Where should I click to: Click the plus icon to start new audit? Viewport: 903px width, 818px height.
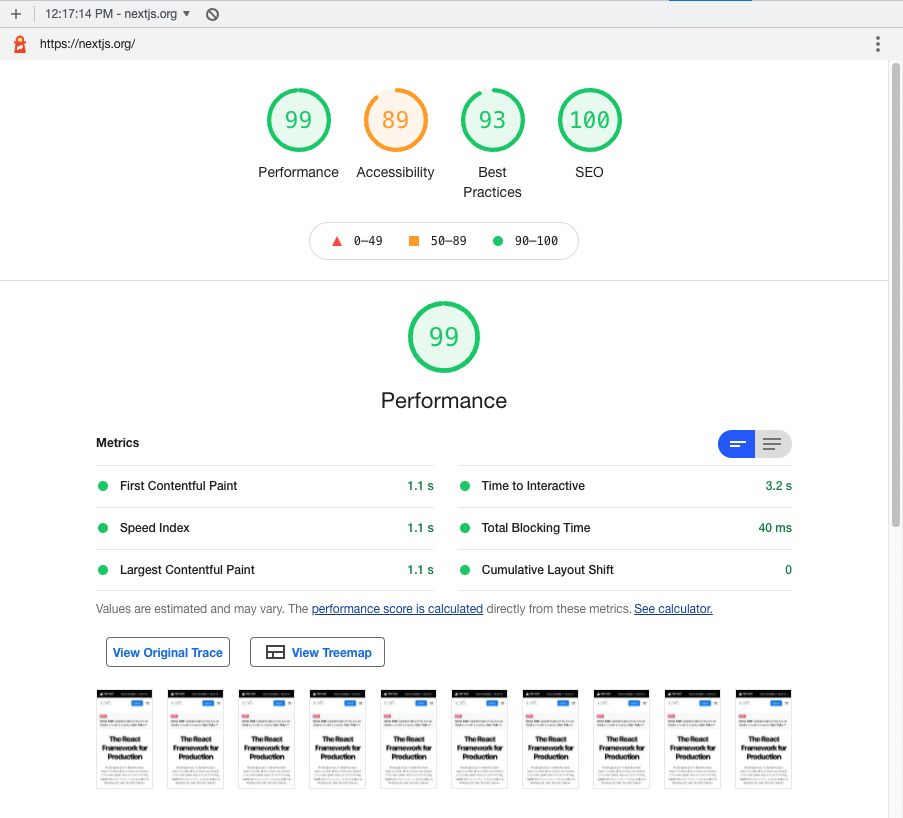click(16, 14)
